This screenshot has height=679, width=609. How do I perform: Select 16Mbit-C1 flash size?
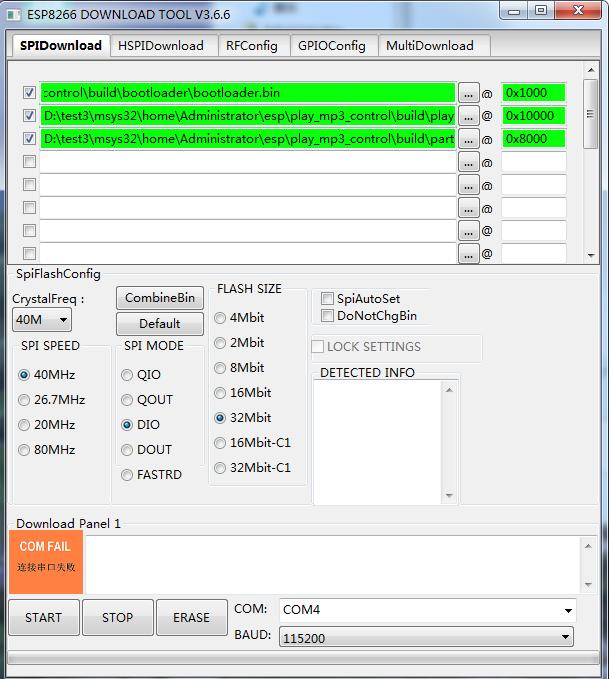point(253,443)
